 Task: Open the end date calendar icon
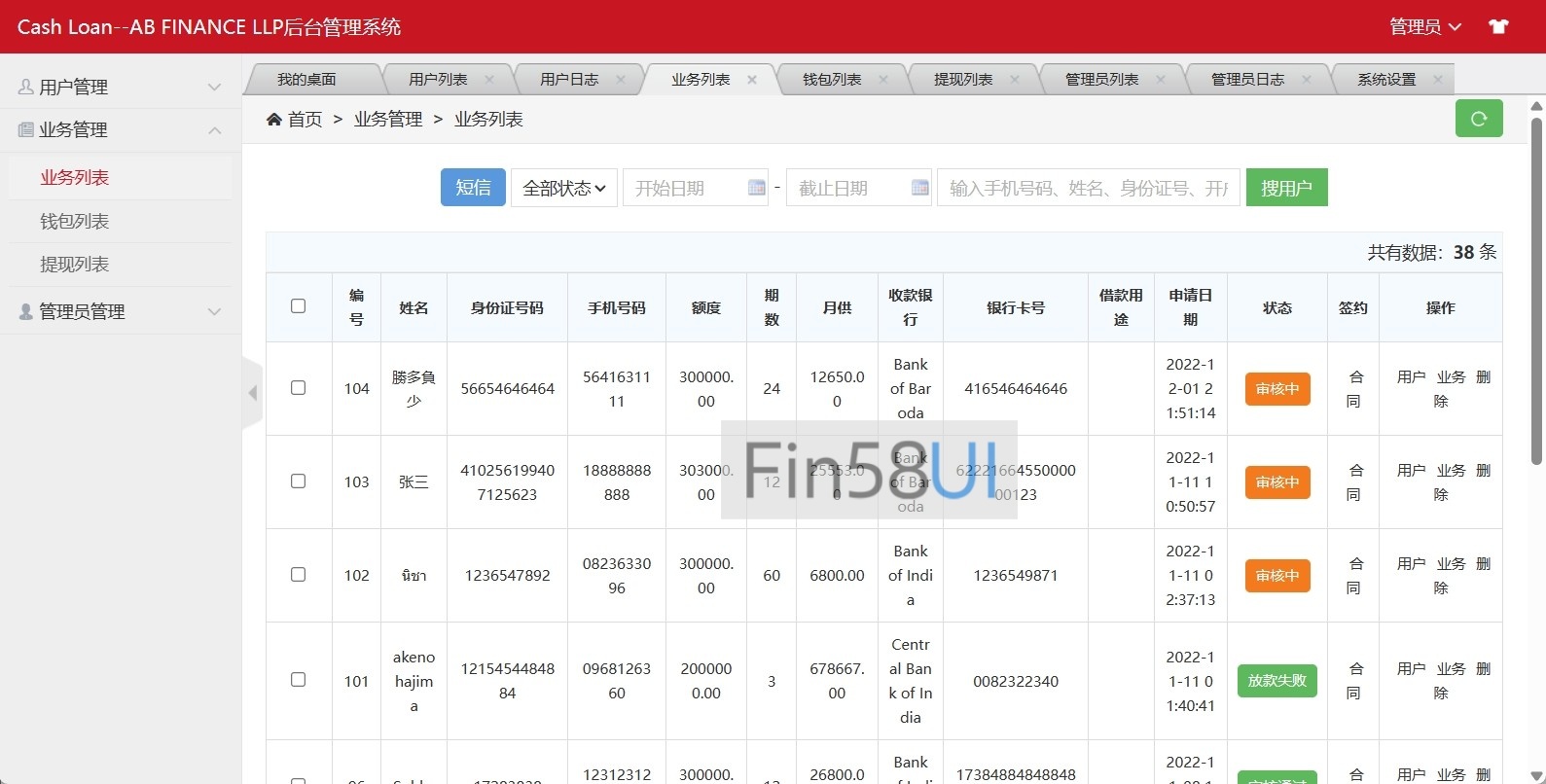pyautogui.click(x=919, y=188)
